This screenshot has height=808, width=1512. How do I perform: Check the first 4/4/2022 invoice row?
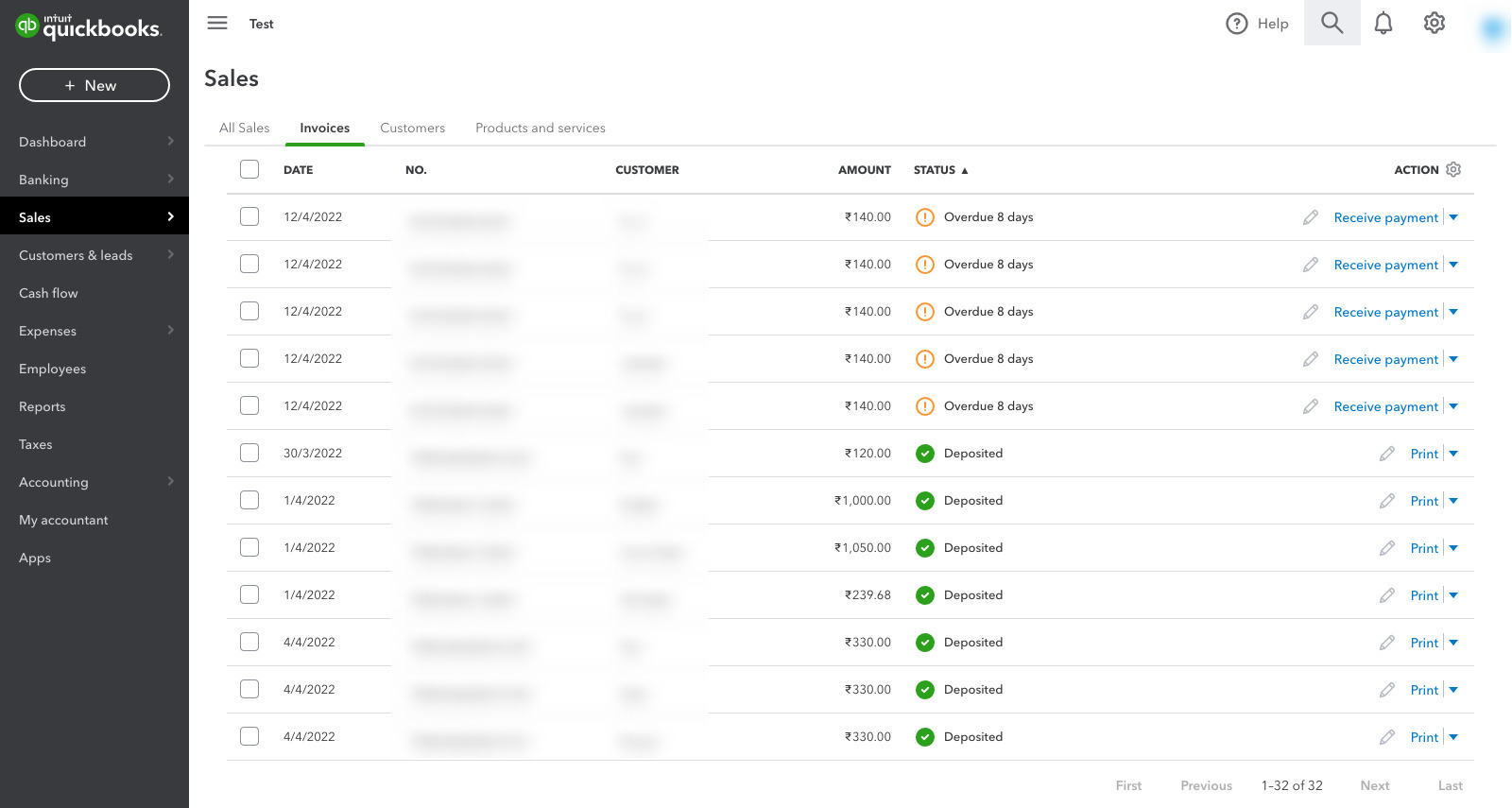coord(249,642)
